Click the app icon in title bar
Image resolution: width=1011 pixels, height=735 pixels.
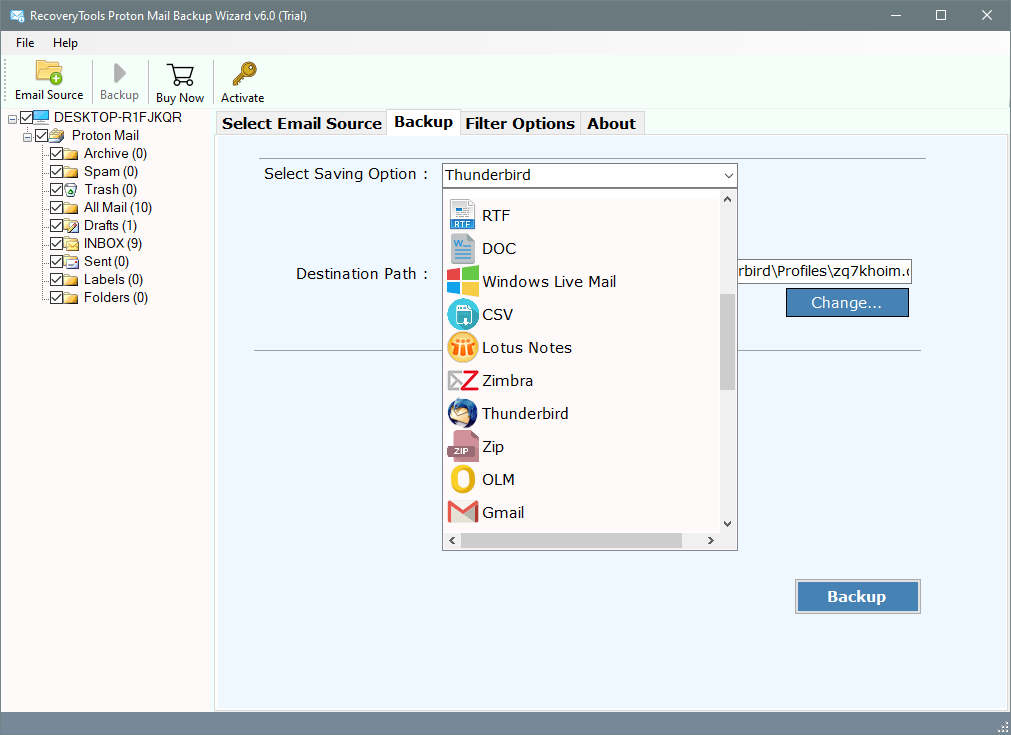coord(17,15)
